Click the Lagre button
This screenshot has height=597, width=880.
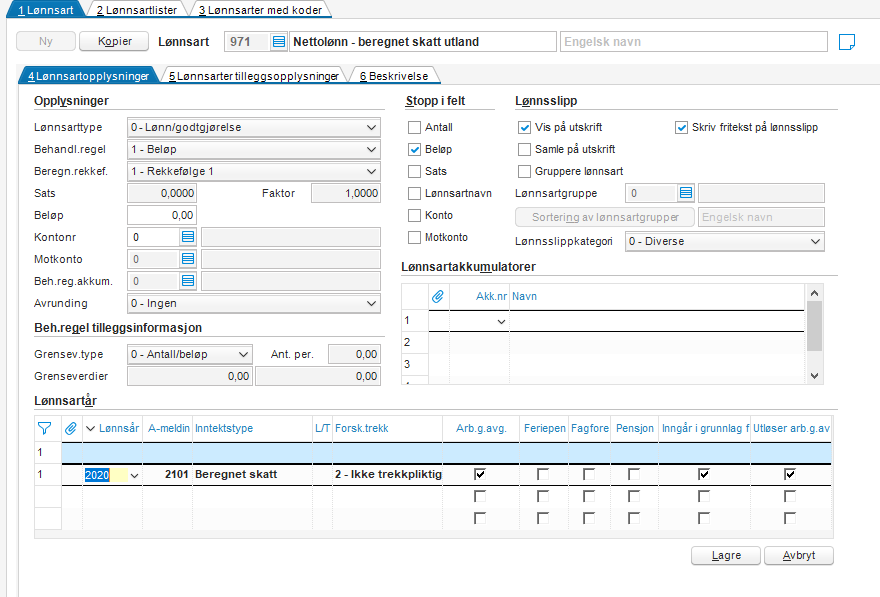tap(726, 555)
